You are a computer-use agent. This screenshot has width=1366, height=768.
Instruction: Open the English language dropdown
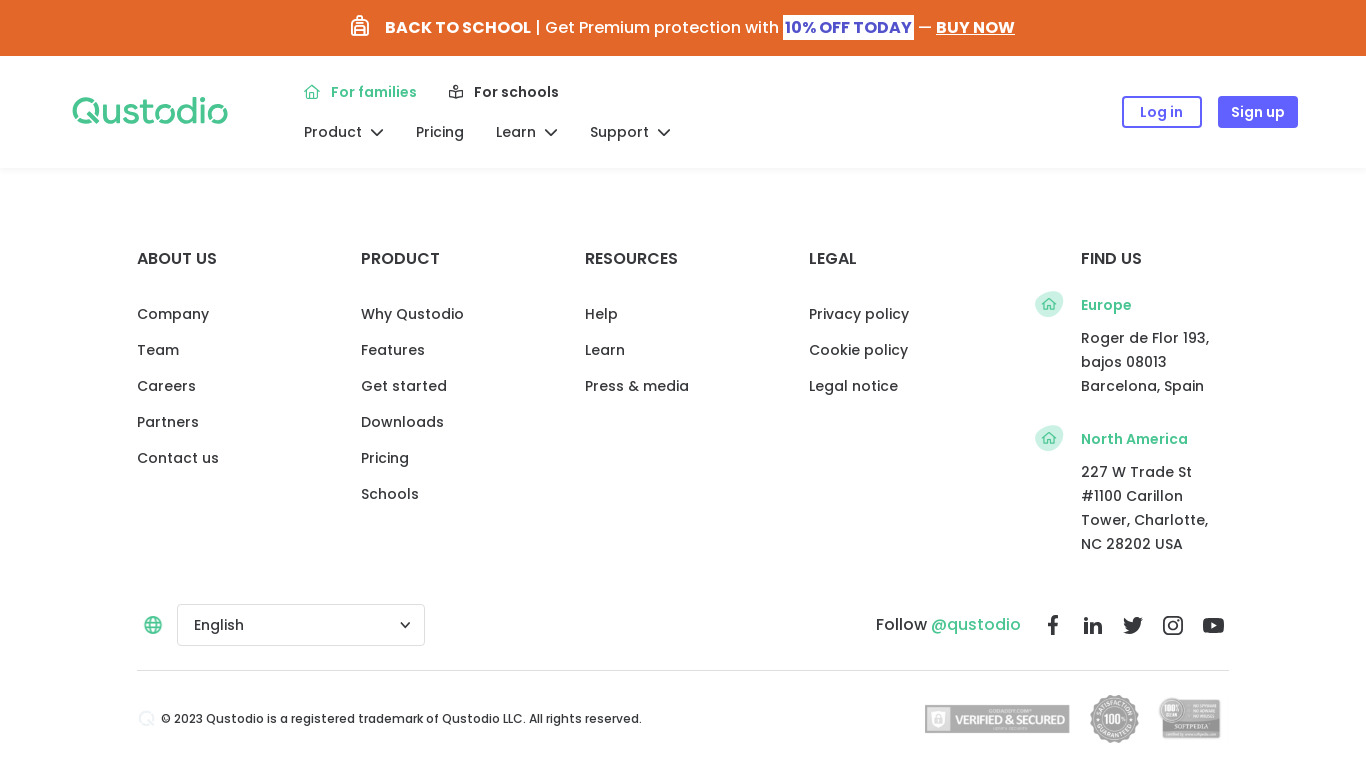pos(301,625)
